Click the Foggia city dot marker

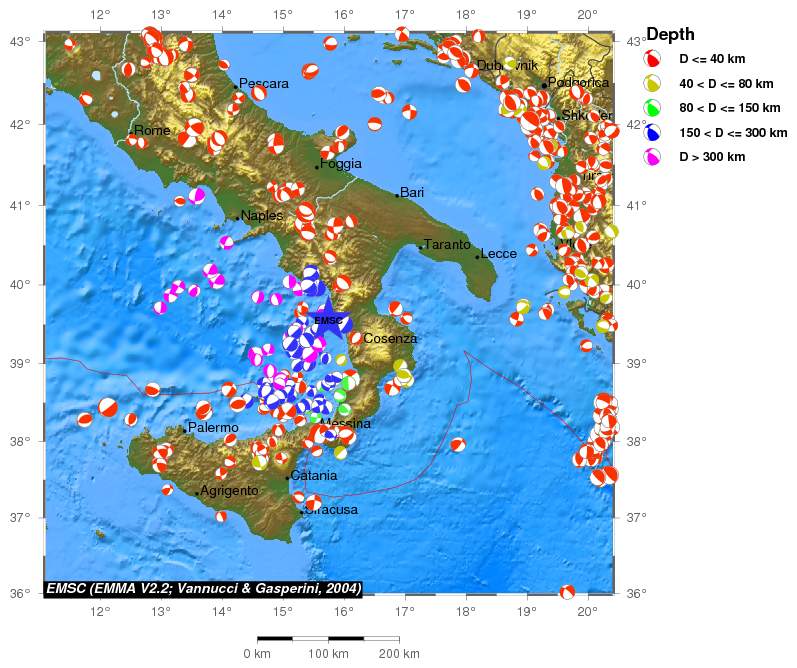pyautogui.click(x=317, y=167)
